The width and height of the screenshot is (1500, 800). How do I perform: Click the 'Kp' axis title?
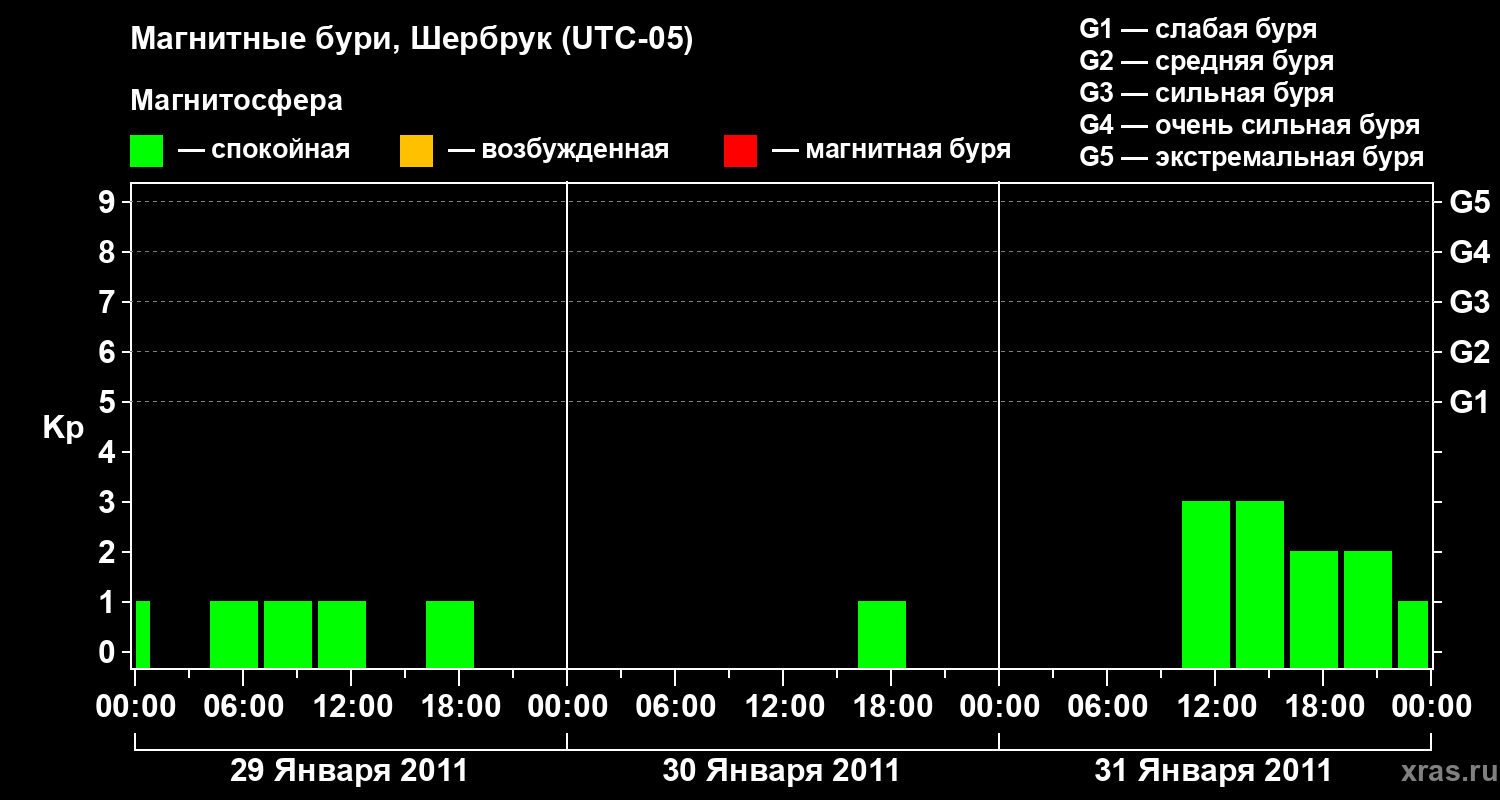[63, 427]
